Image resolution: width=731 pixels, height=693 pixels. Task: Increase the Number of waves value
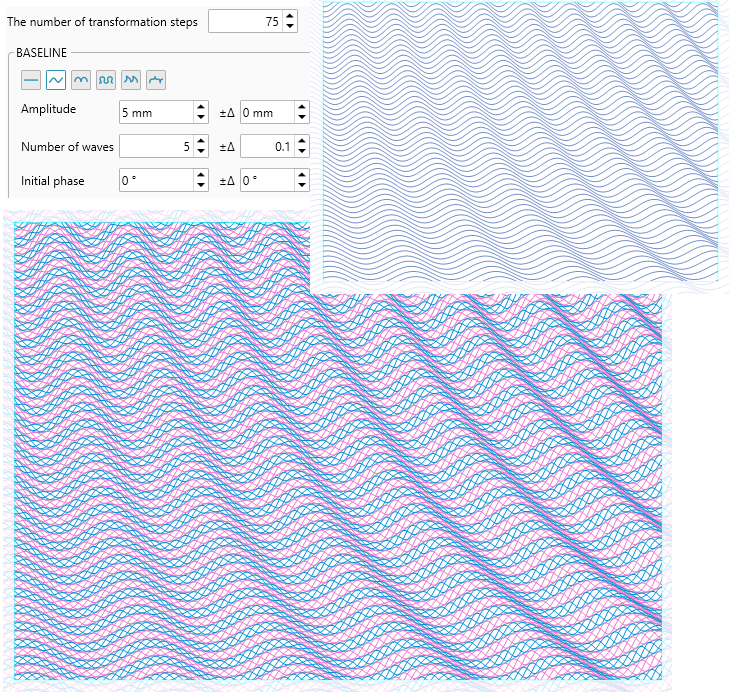pyautogui.click(x=201, y=141)
